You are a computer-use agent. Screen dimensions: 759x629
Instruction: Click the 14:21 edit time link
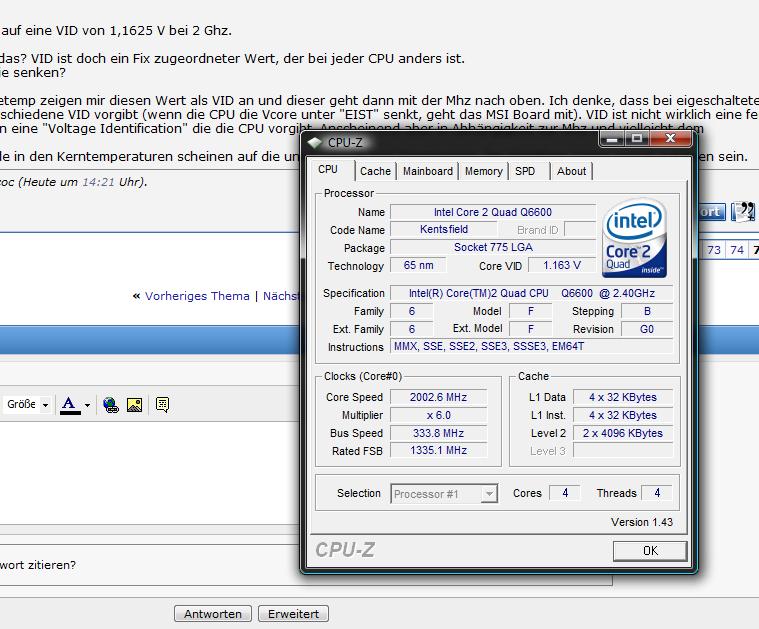98,182
